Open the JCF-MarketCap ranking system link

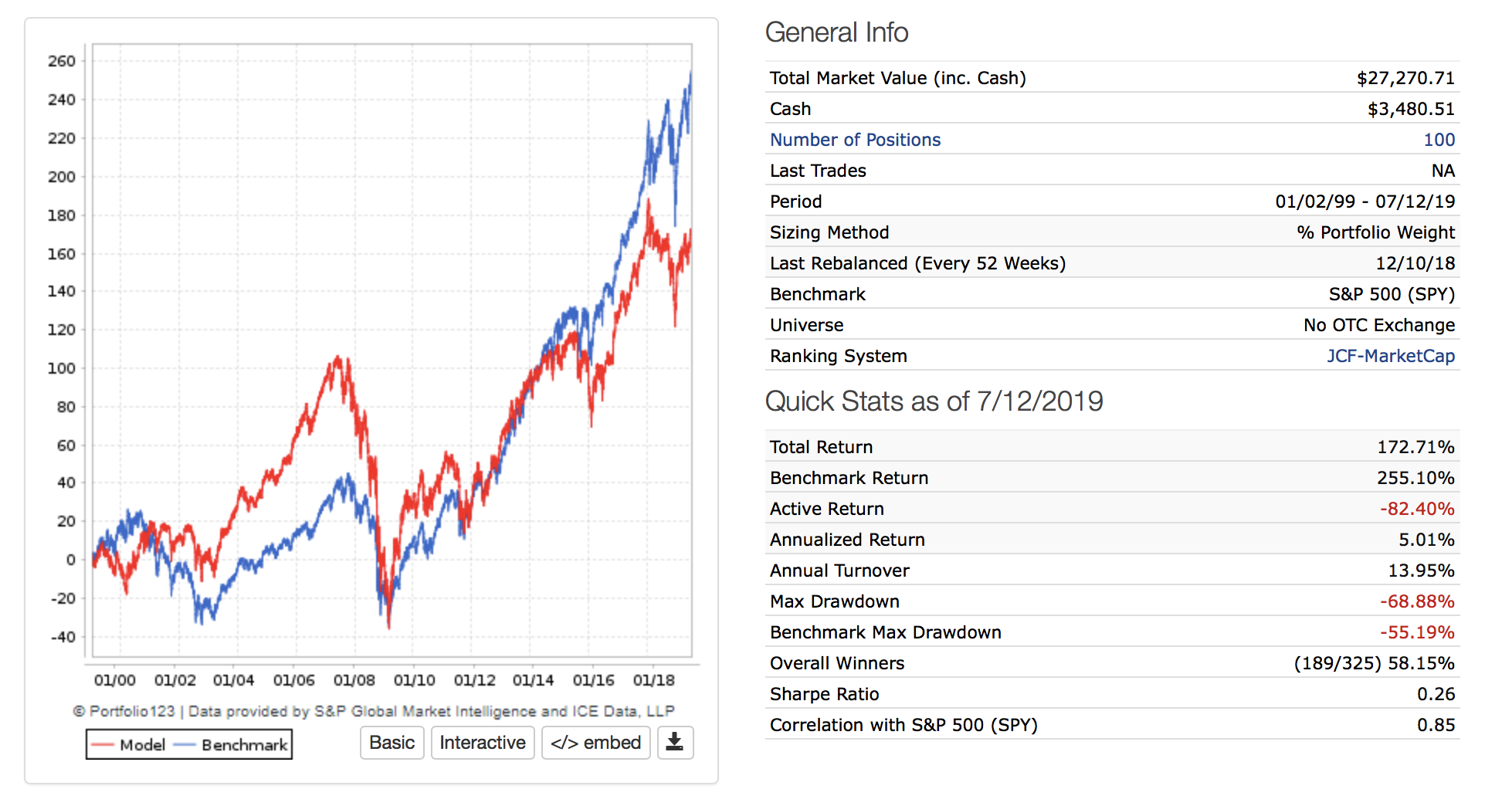point(1390,356)
